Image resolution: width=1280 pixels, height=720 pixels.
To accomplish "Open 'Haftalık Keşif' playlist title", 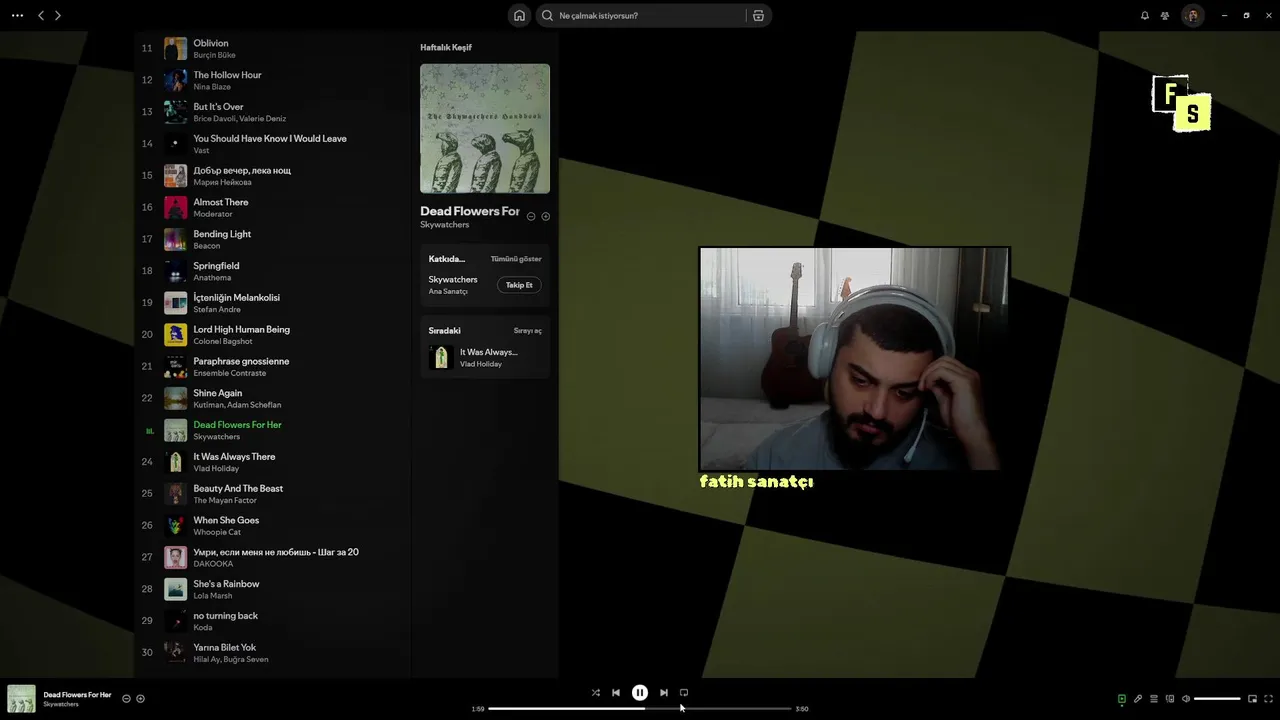I will (x=446, y=47).
